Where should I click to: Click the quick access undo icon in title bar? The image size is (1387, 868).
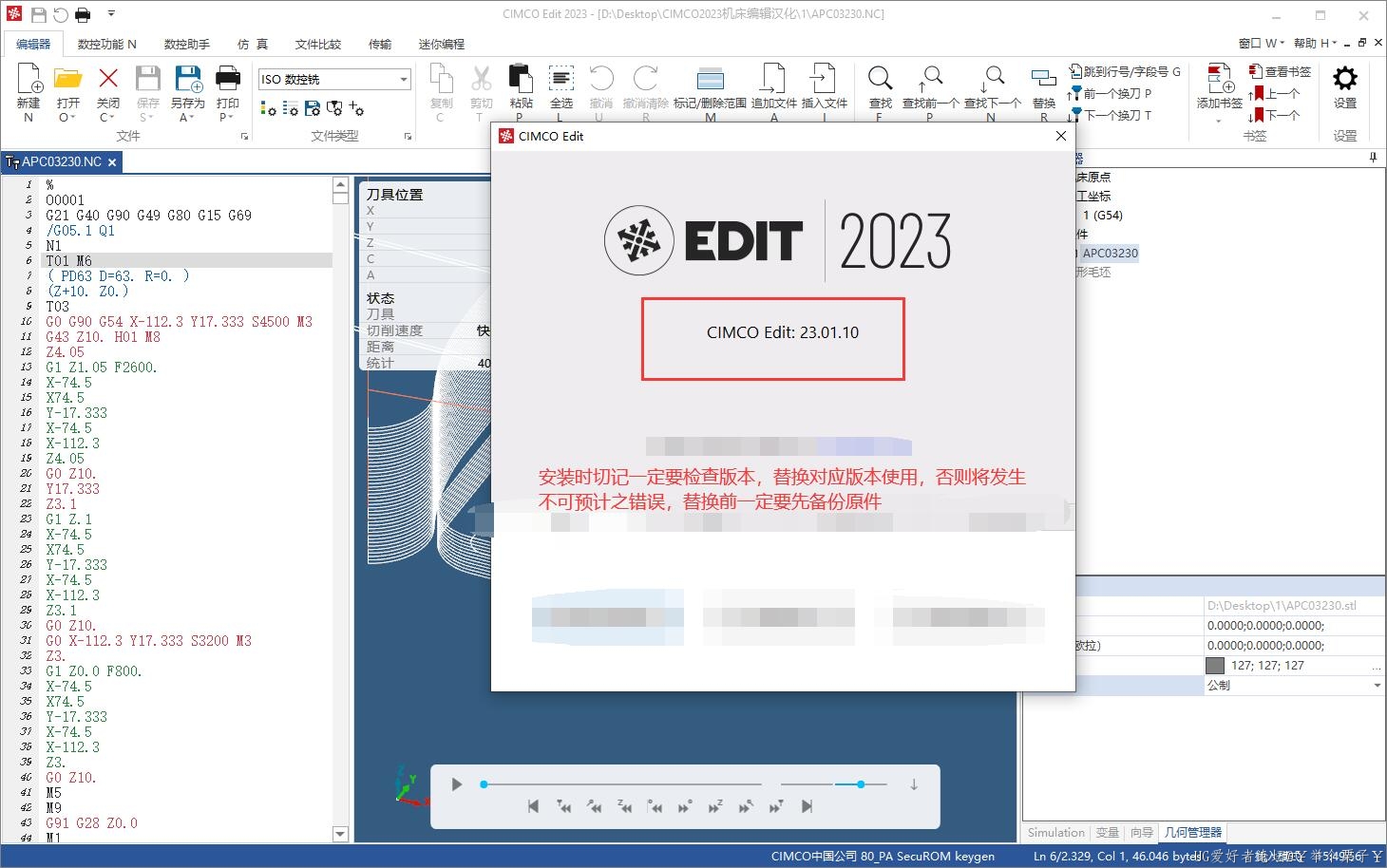(61, 14)
